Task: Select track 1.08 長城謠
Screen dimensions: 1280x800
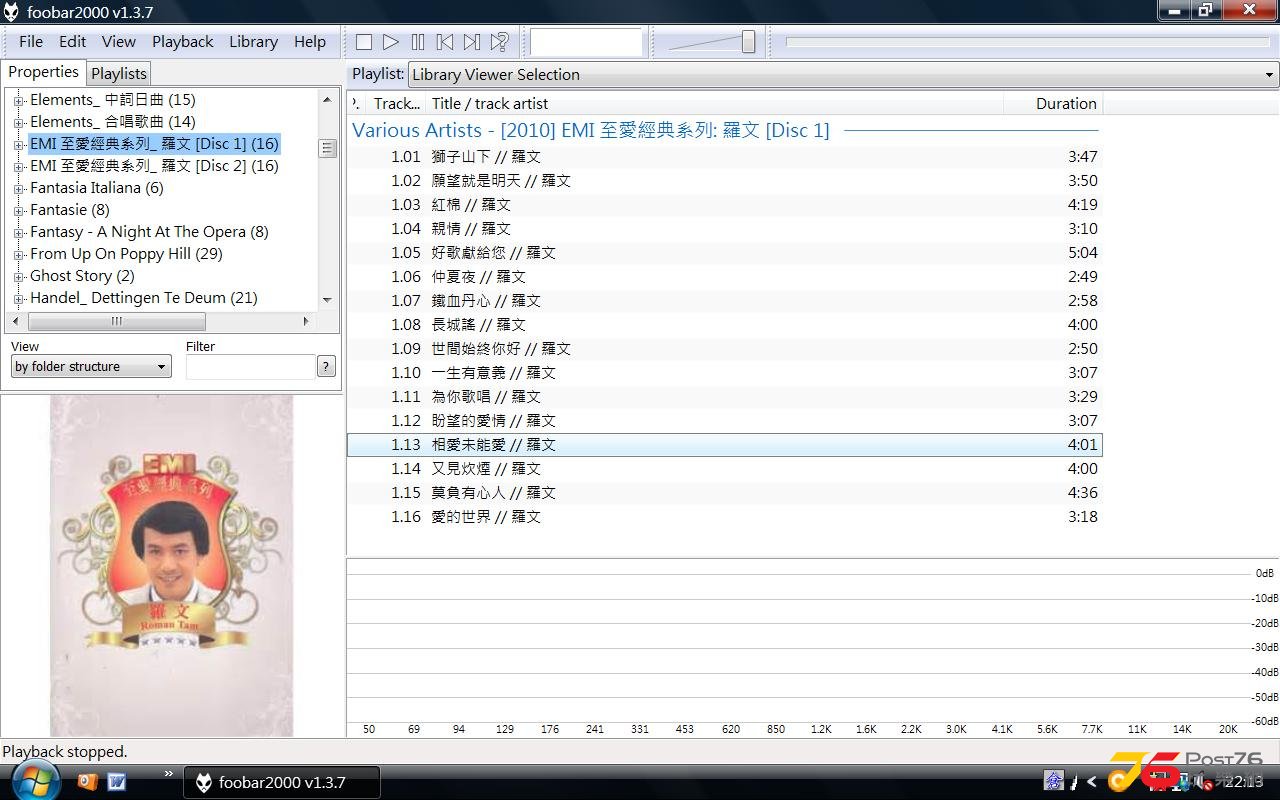Action: (724, 325)
